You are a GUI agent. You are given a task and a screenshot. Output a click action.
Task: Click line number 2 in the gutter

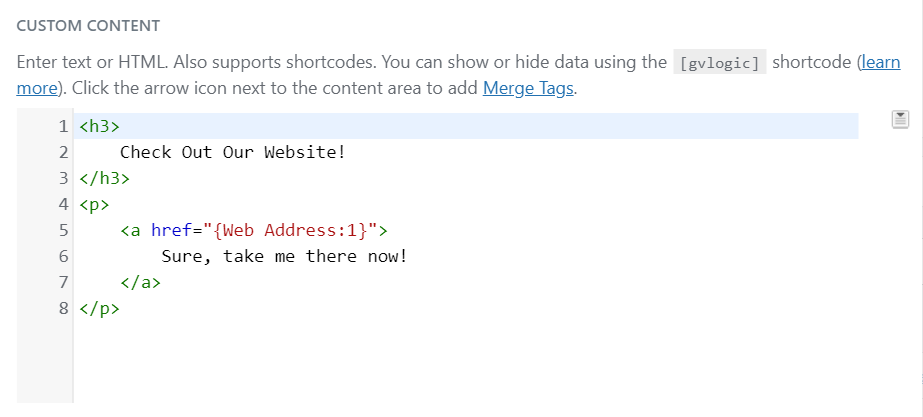tap(62, 153)
